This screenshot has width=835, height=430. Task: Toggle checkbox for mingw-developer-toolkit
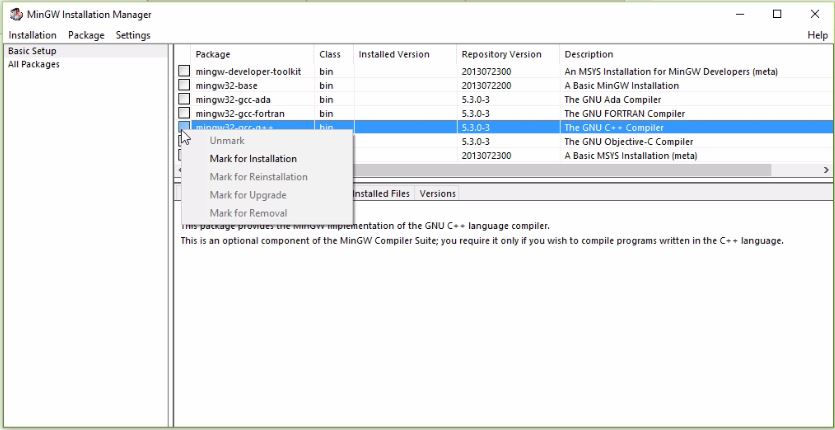184,71
